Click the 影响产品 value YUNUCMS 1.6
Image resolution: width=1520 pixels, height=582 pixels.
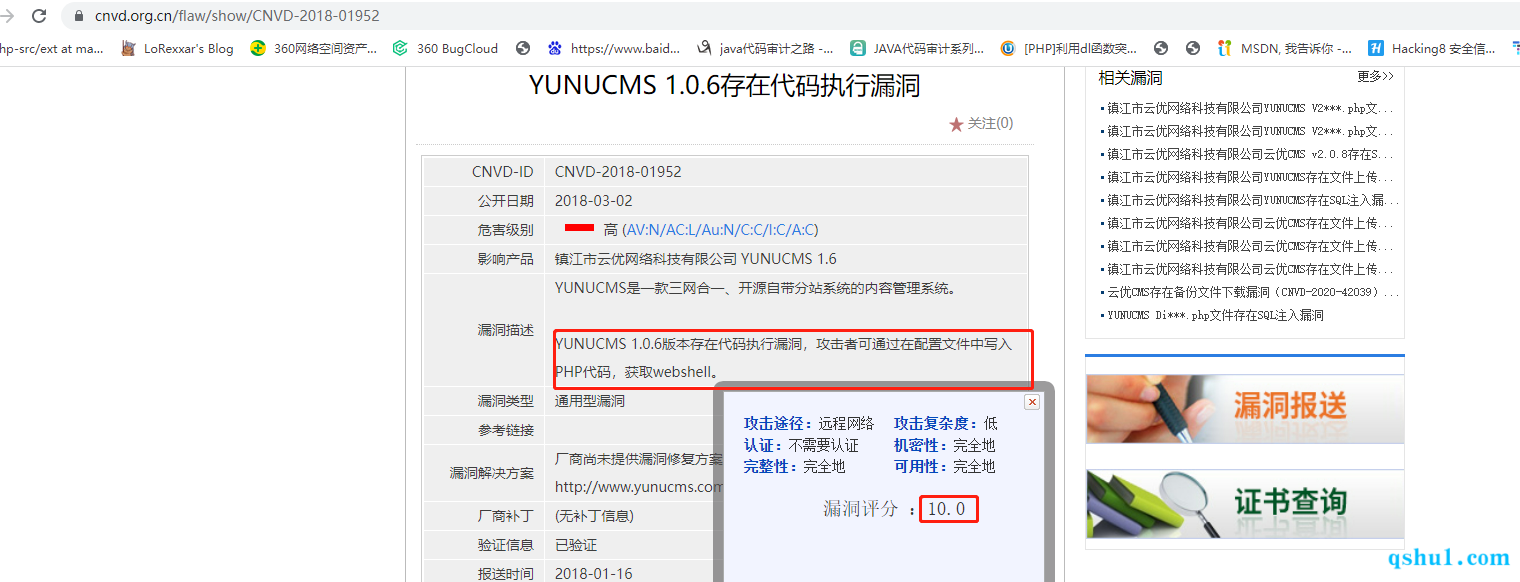pyautogui.click(x=696, y=259)
